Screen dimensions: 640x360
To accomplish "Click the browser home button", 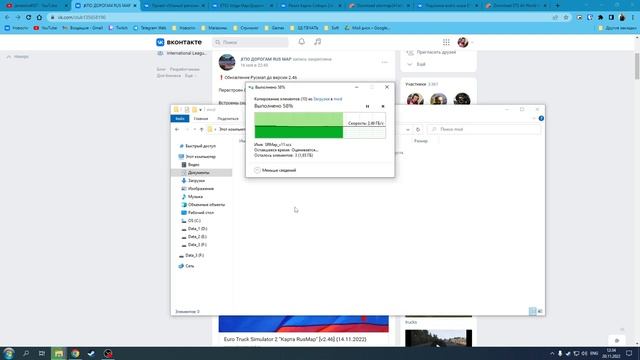I will click(x=39, y=17).
